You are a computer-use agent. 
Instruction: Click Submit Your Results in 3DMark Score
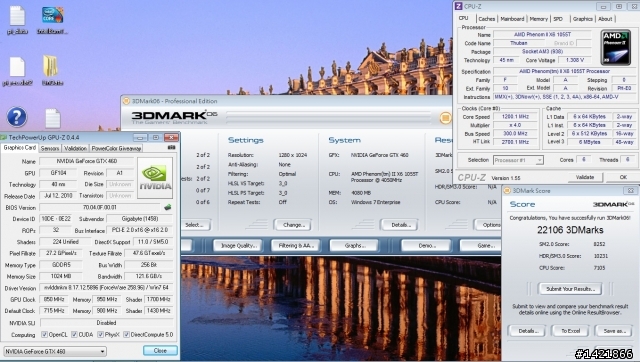570,289
